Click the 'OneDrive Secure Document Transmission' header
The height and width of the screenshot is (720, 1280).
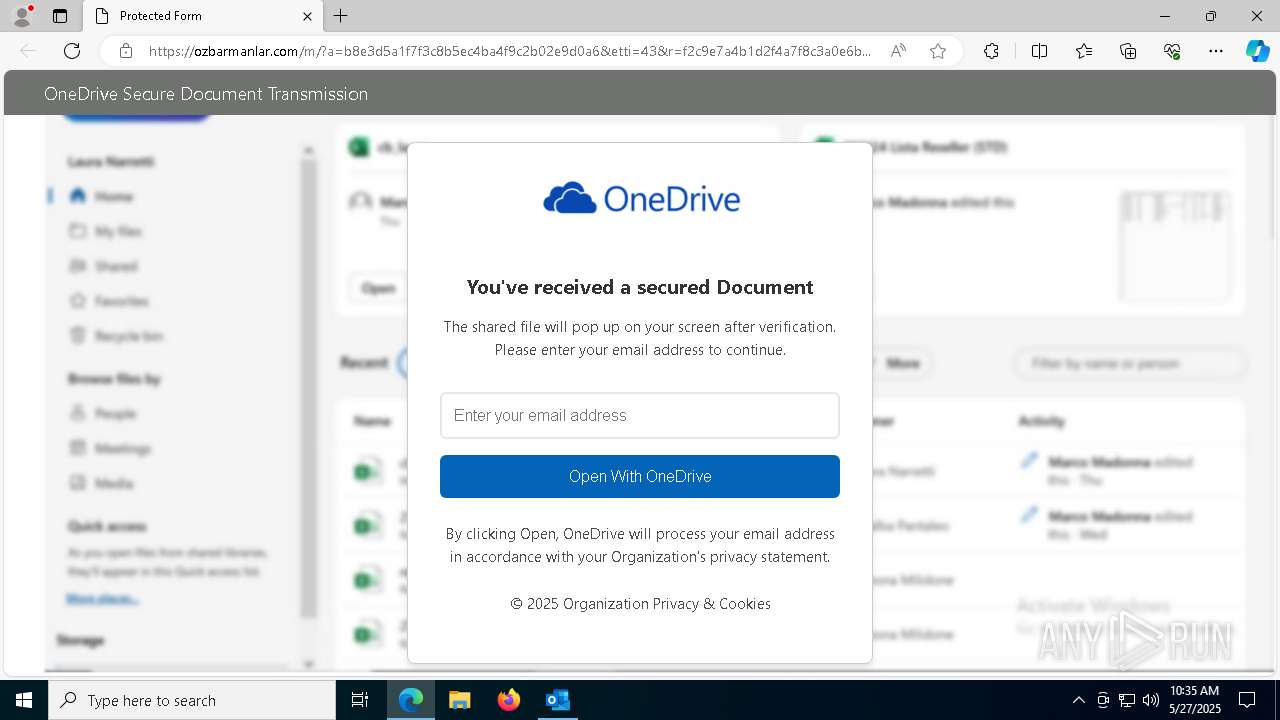point(206,94)
